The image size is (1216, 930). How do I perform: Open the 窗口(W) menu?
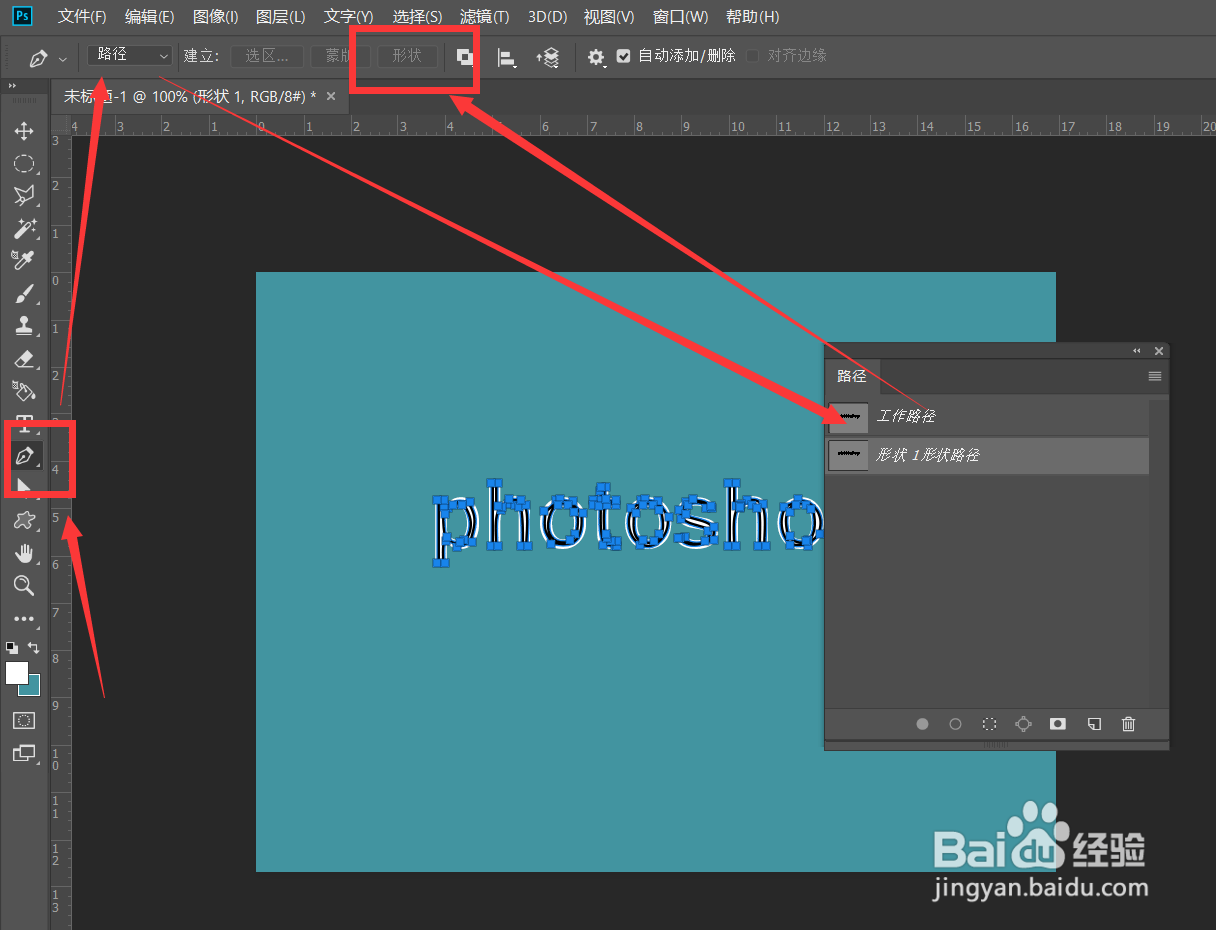[680, 17]
